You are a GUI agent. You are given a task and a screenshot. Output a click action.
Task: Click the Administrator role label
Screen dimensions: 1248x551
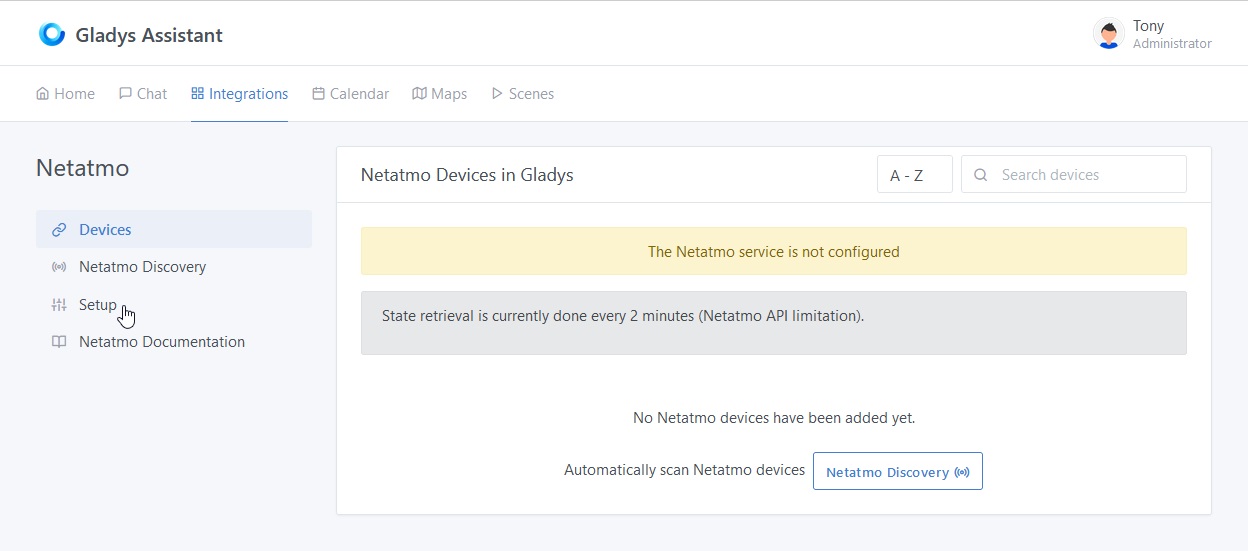point(1172,44)
